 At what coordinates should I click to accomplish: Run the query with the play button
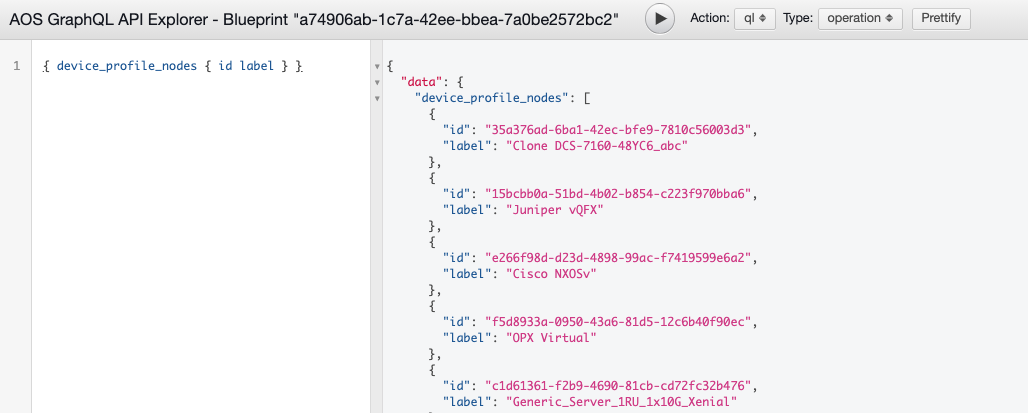point(659,18)
